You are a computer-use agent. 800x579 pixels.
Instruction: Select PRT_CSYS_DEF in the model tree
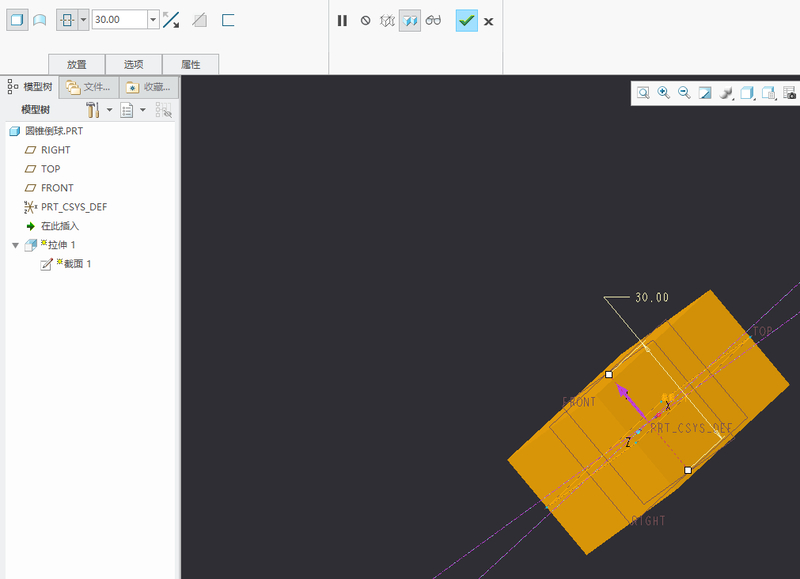click(x=66, y=207)
